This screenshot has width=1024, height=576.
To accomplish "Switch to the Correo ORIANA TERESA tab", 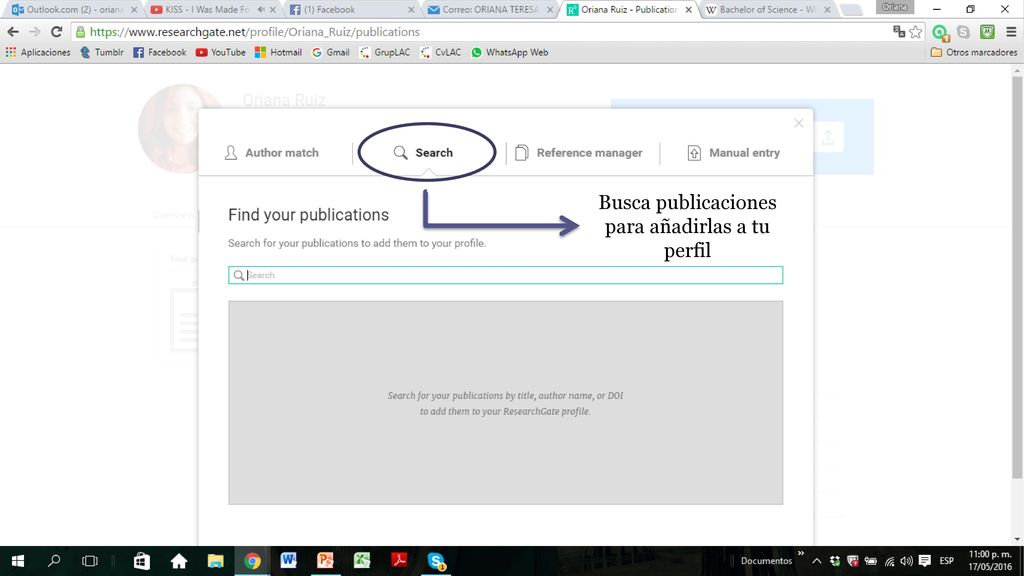I will click(x=488, y=10).
